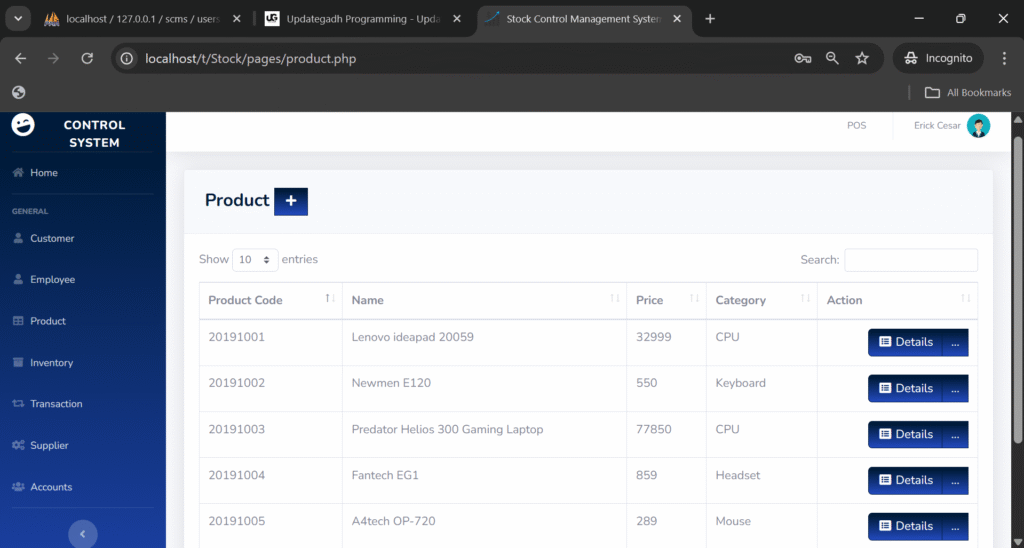This screenshot has width=1024, height=548.
Task: Click the Transaction arrows icon
Action: pyautogui.click(x=18, y=404)
